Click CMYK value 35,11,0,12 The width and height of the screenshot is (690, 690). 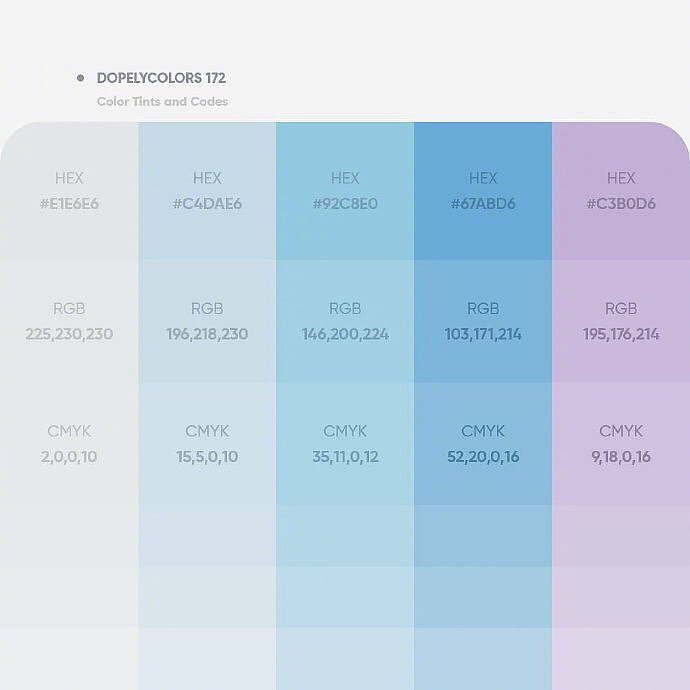click(345, 457)
